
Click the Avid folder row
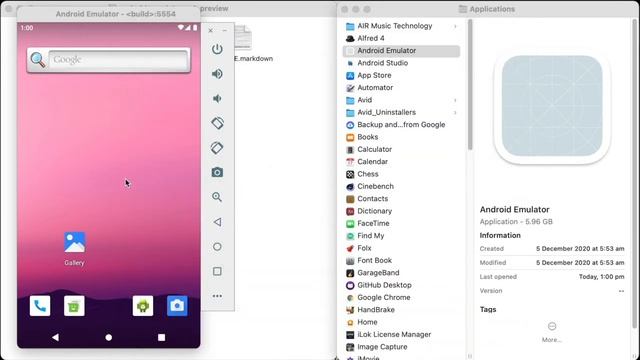click(x=401, y=100)
